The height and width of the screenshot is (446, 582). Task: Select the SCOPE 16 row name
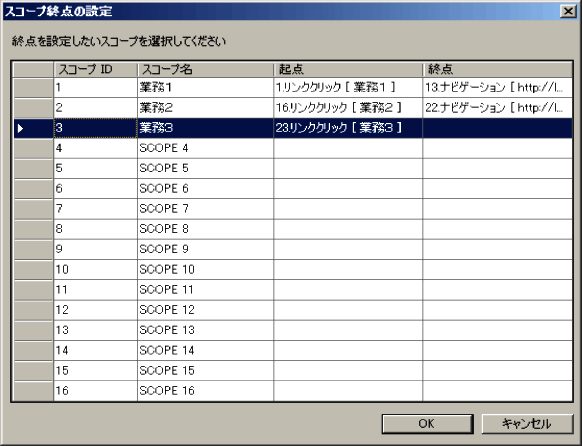click(x=206, y=391)
